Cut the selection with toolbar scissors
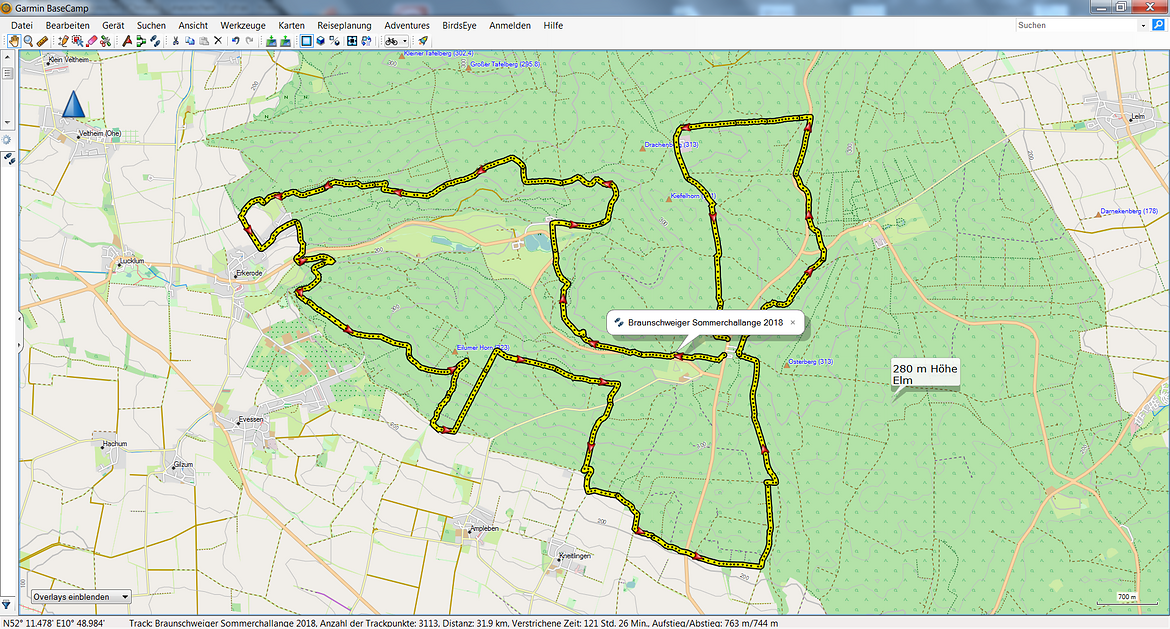 pos(175,41)
